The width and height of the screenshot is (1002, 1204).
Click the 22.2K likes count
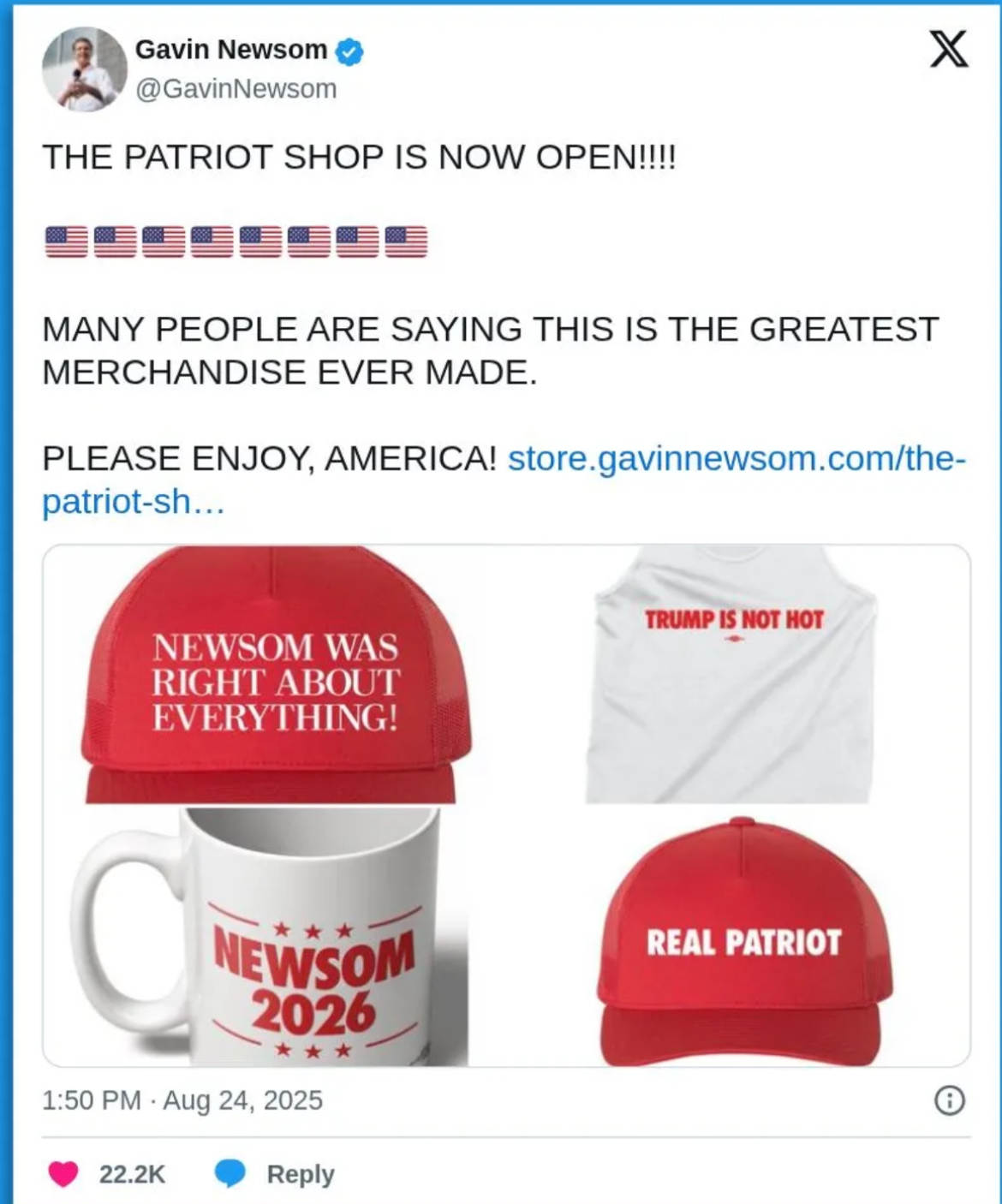click(132, 1174)
